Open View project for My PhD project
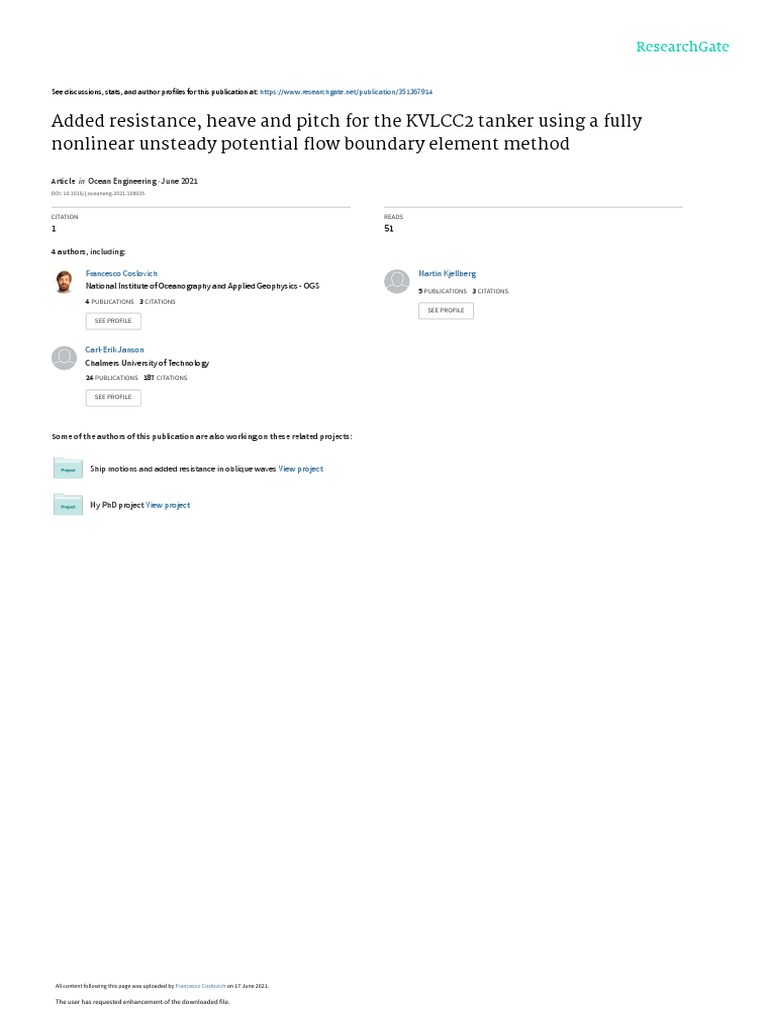The image size is (768, 1024). [x=168, y=505]
